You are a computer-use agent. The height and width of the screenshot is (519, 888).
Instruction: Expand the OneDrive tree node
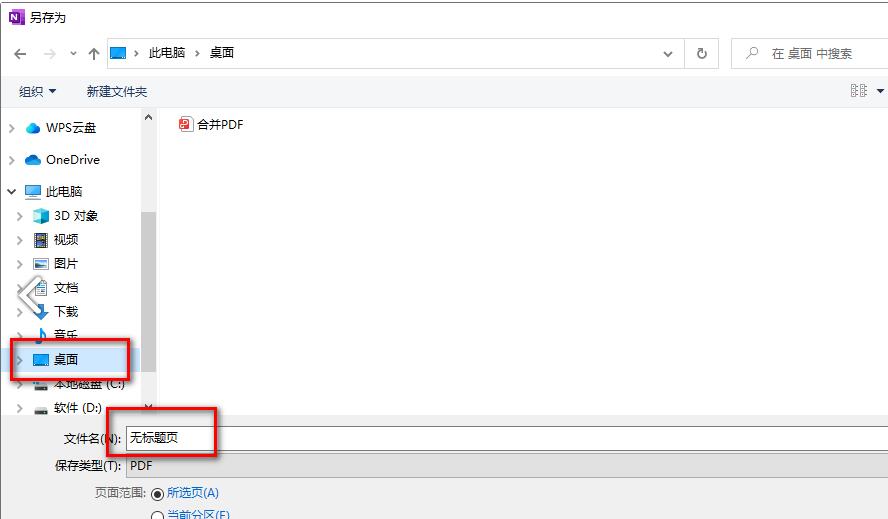[x=11, y=160]
